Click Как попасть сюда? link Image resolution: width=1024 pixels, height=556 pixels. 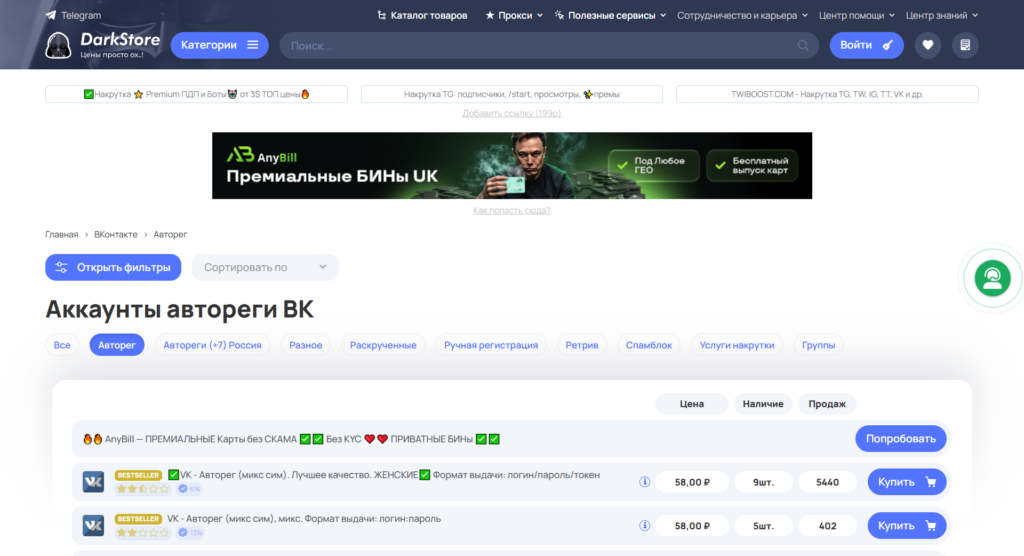point(511,210)
